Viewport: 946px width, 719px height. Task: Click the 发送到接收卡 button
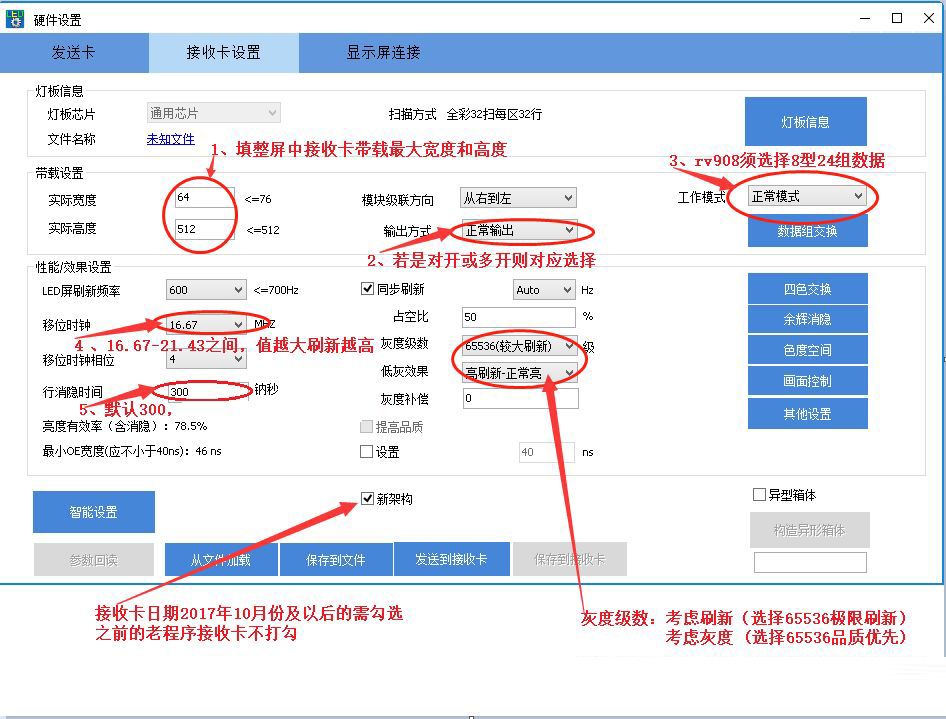[451, 559]
